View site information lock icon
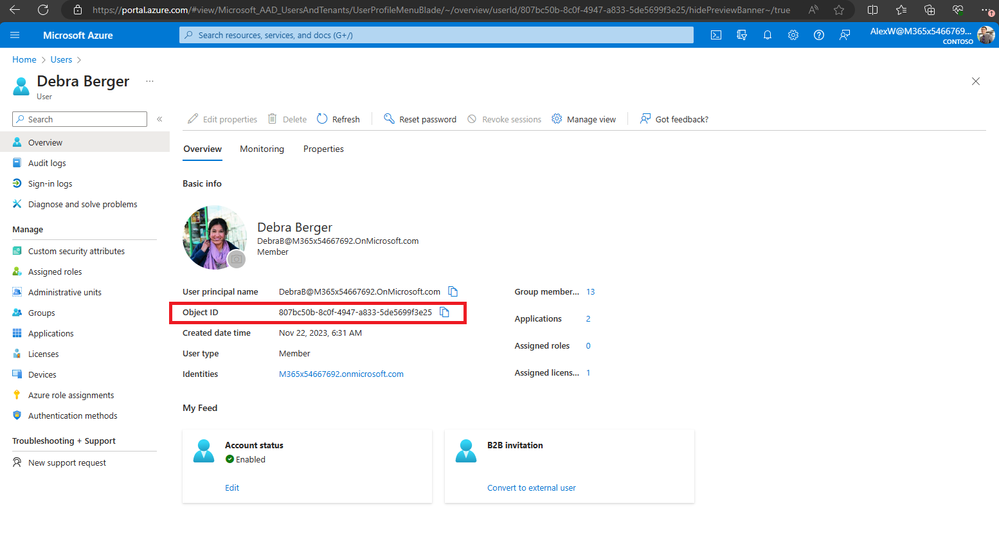The height and width of the screenshot is (534, 999). (x=78, y=10)
